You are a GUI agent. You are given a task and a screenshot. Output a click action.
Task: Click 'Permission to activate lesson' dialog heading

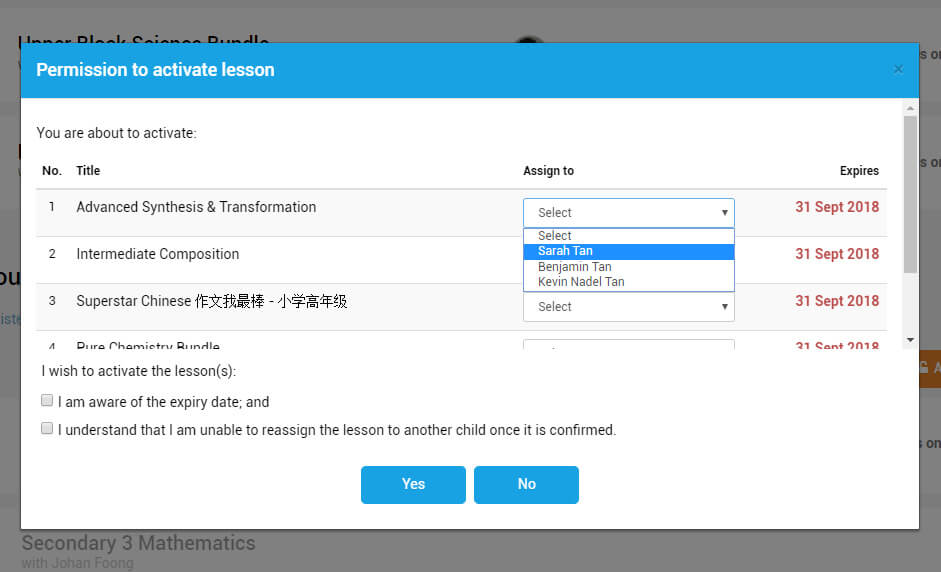(x=155, y=70)
